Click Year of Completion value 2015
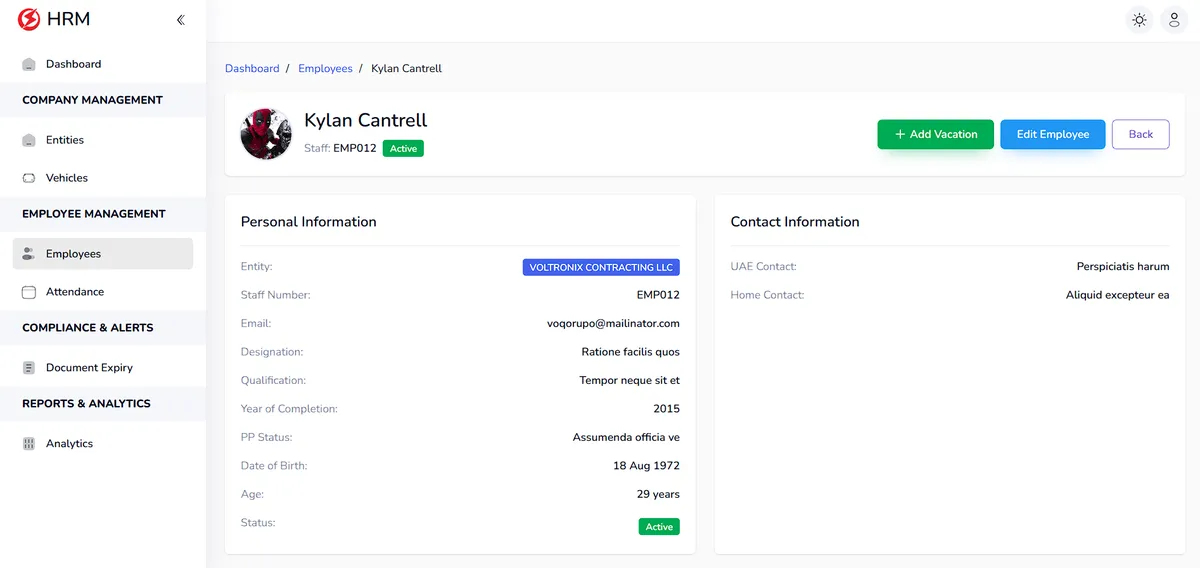Screen dimensions: 1200x568 pos(667,409)
